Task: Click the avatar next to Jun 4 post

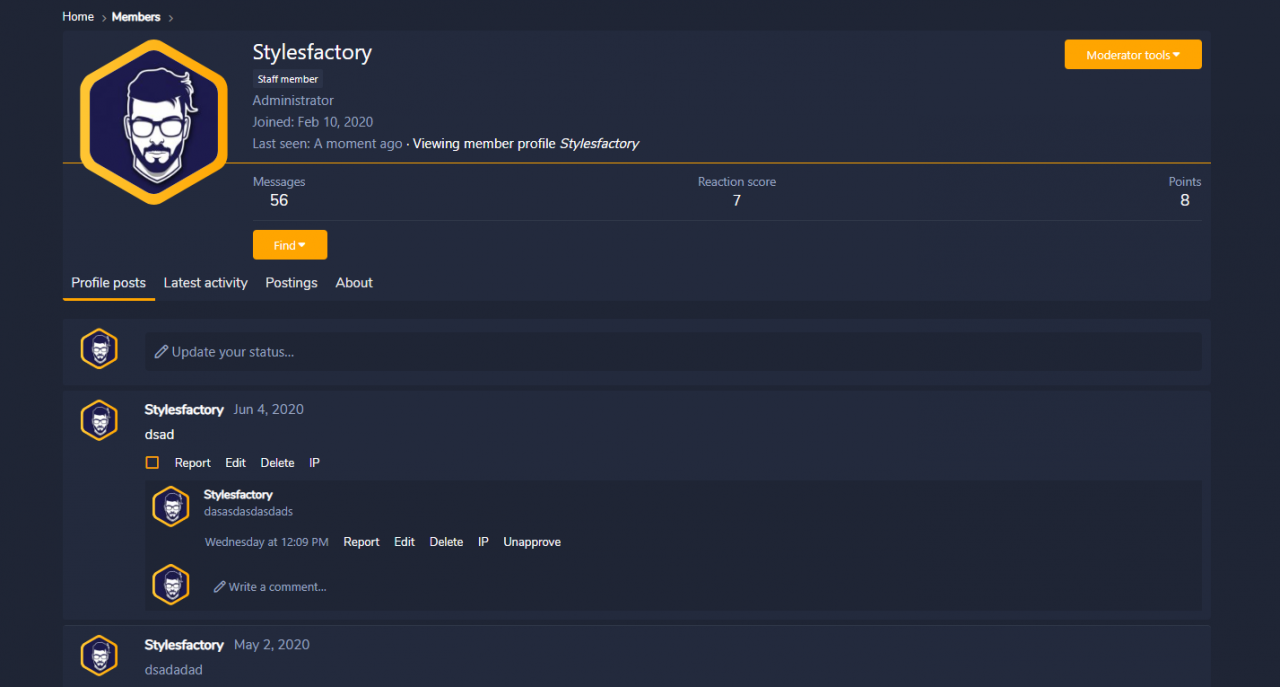Action: [x=99, y=420]
